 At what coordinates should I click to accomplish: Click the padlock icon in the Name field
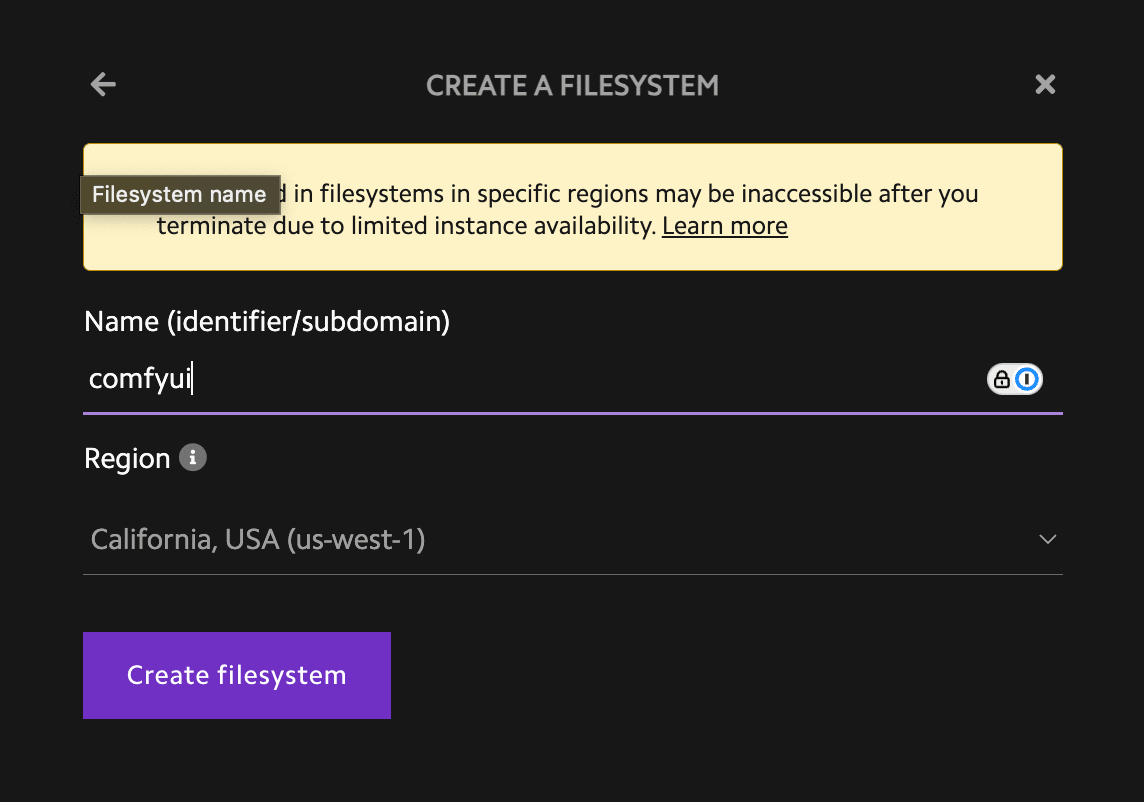coord(1001,379)
